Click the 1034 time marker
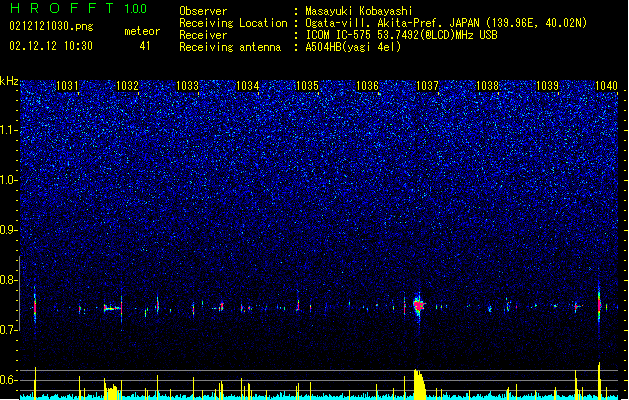 click(x=248, y=86)
